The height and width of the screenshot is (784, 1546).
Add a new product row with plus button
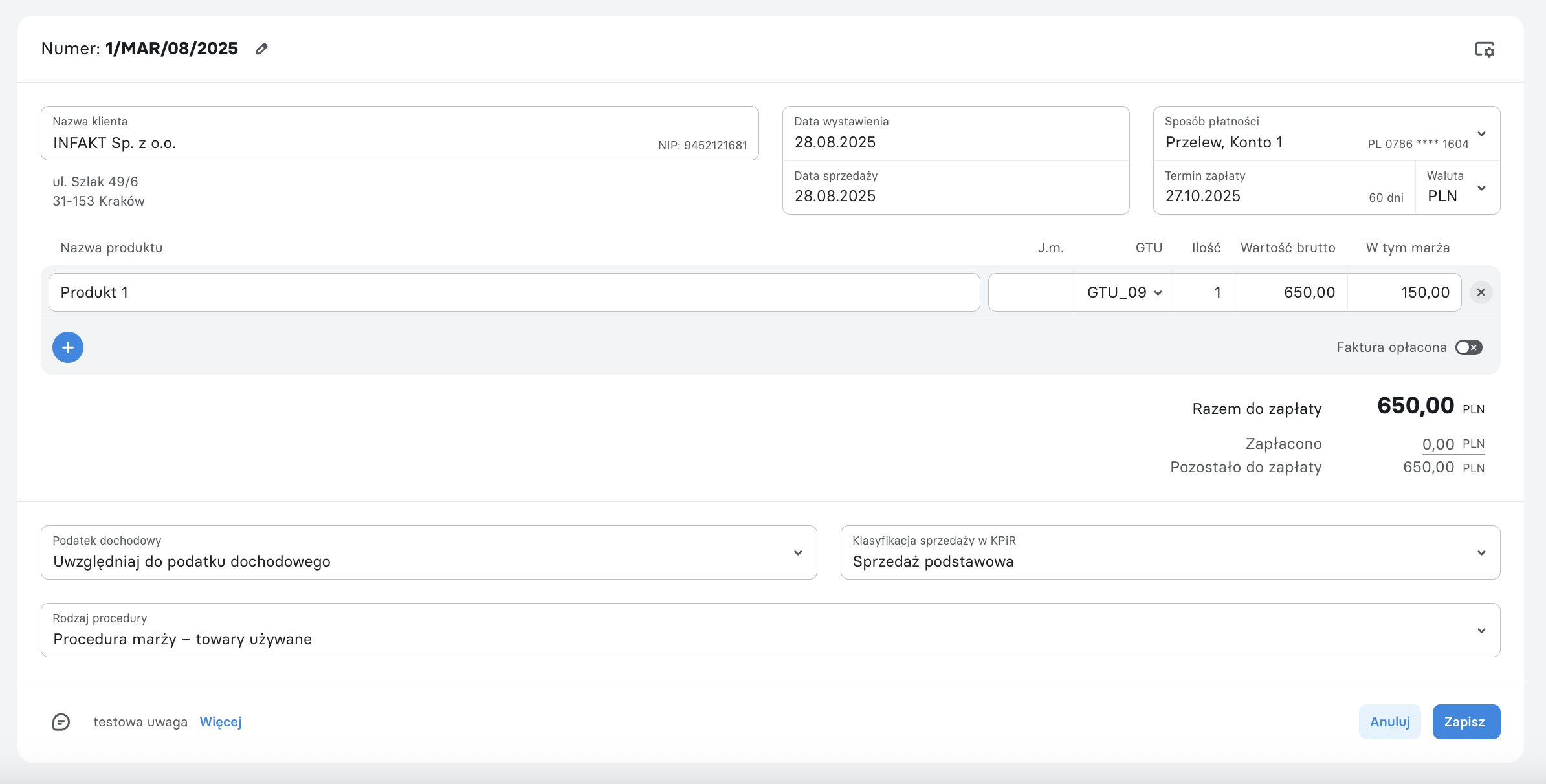[x=68, y=347]
